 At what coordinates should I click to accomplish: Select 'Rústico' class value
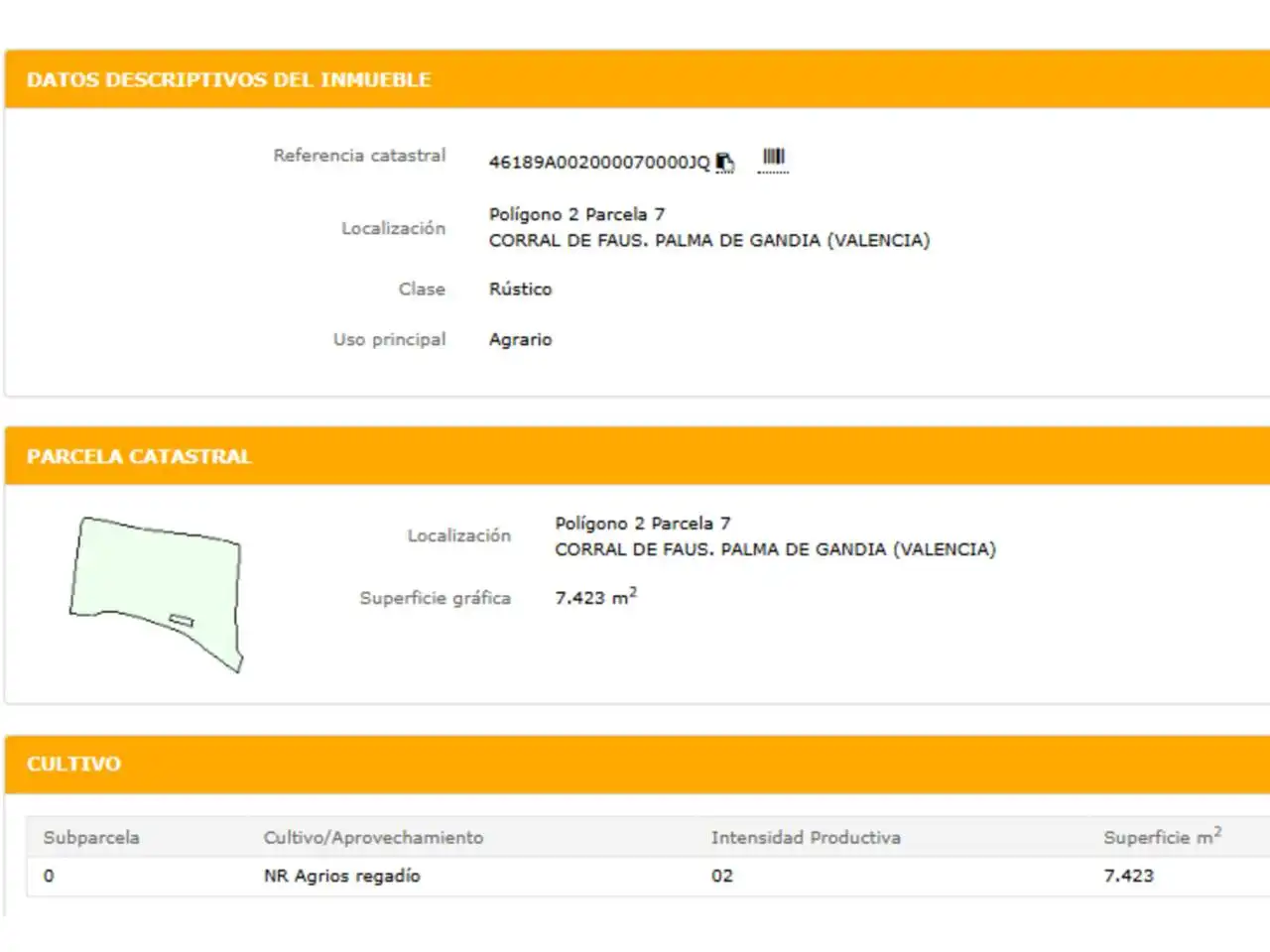(x=520, y=289)
